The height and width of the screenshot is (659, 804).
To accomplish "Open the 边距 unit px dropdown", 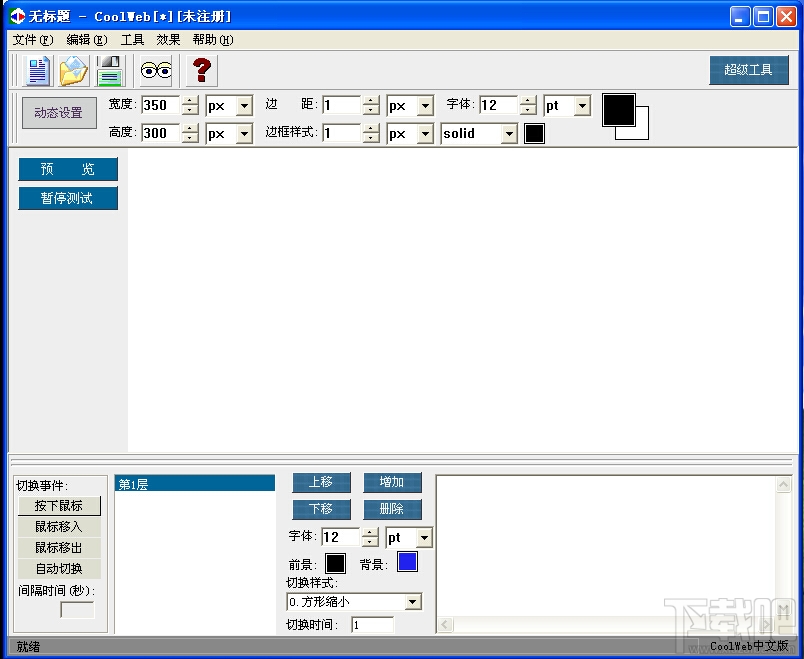I will pos(425,106).
